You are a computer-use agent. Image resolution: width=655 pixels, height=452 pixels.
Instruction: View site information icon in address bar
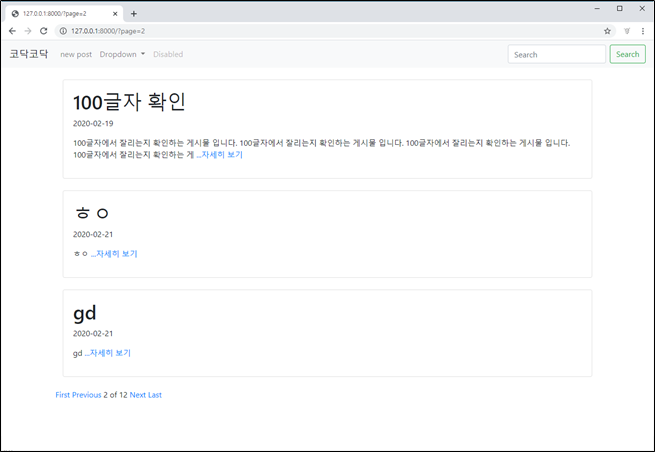pyautogui.click(x=63, y=31)
